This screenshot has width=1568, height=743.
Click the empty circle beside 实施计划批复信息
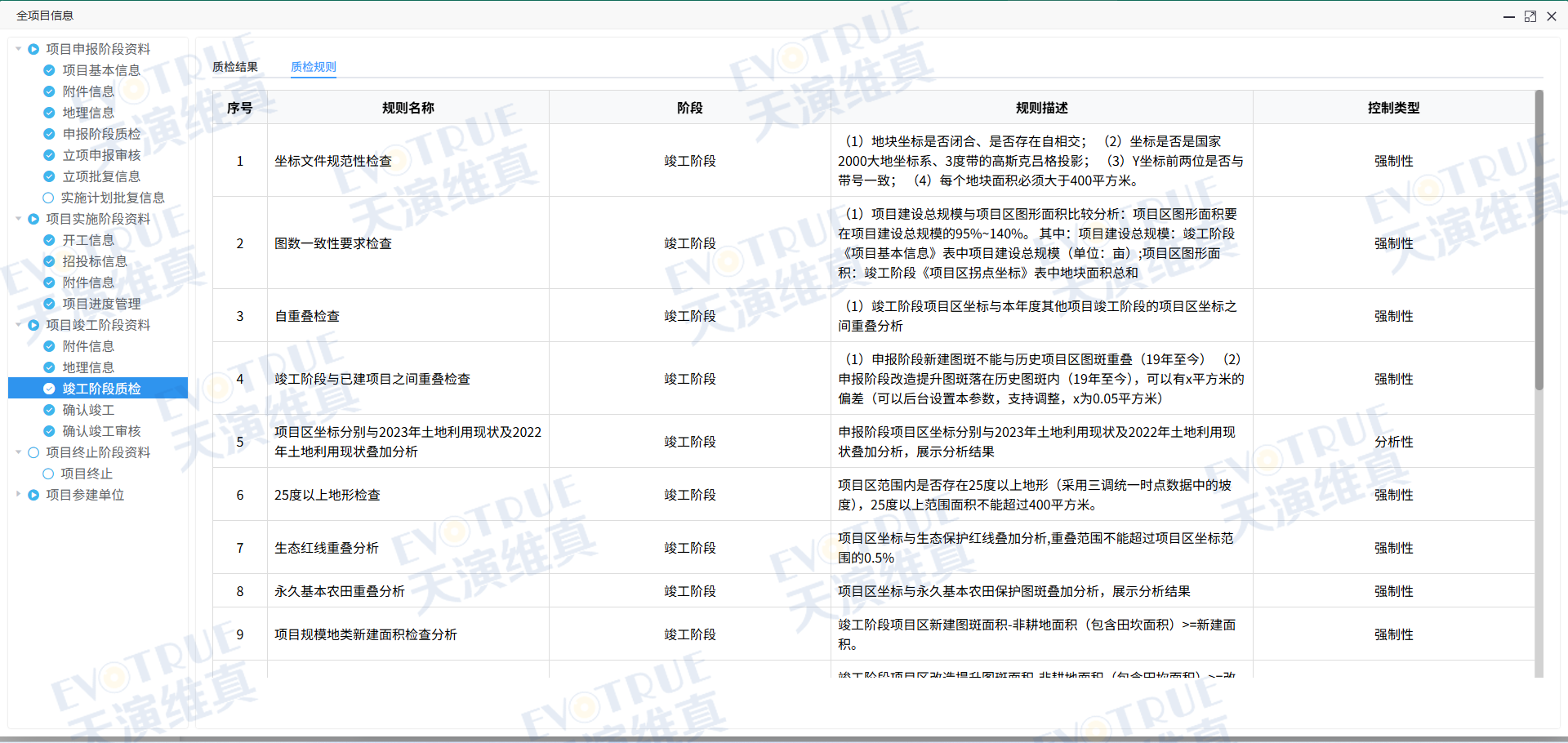pyautogui.click(x=48, y=198)
